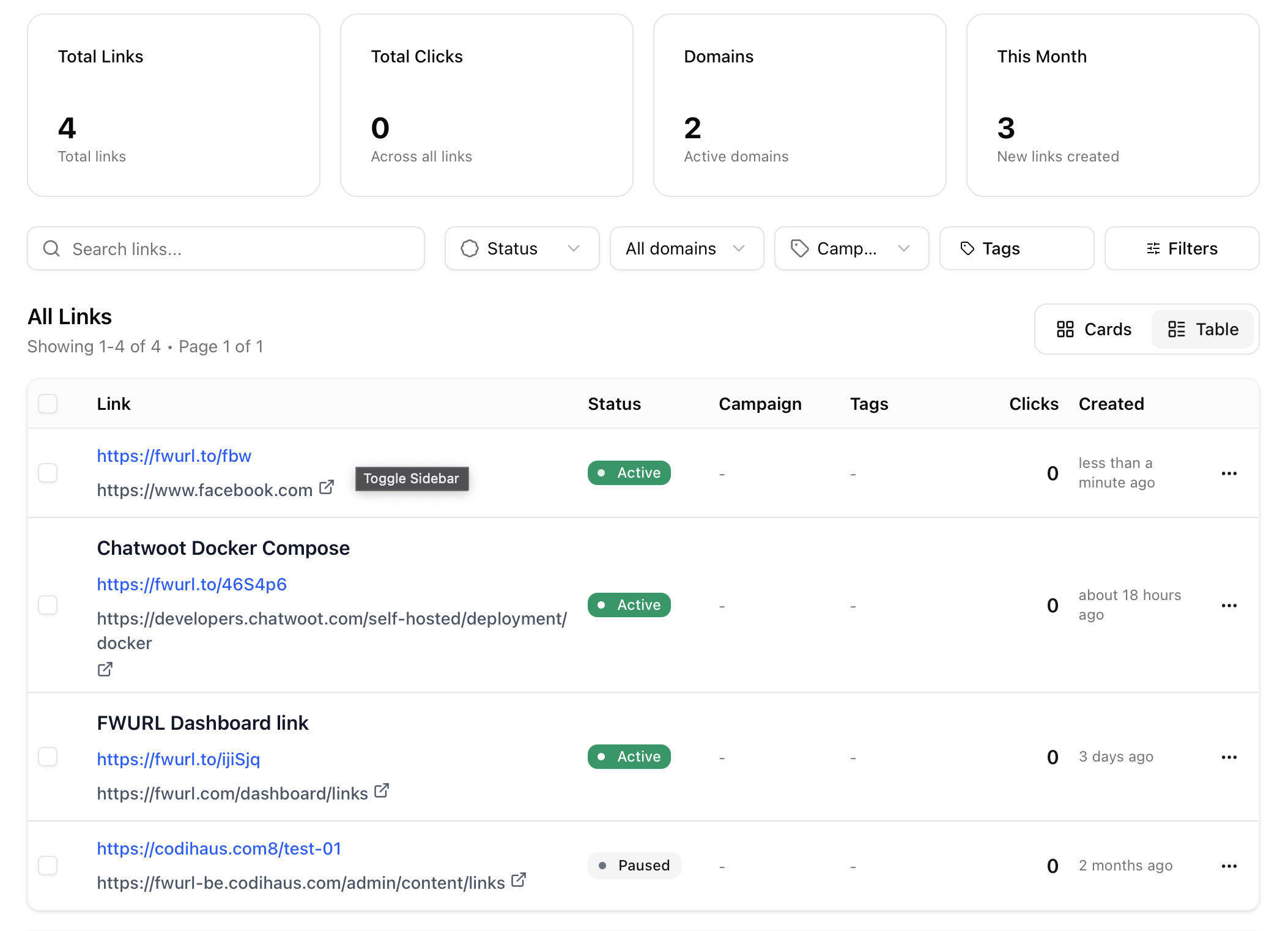1288x931 pixels.
Task: Expand the Campaign filter dropdown
Action: (851, 248)
